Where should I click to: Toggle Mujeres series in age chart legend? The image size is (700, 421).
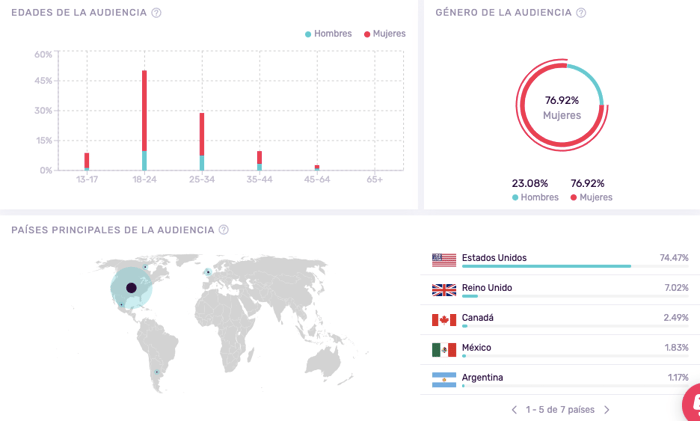pos(384,34)
